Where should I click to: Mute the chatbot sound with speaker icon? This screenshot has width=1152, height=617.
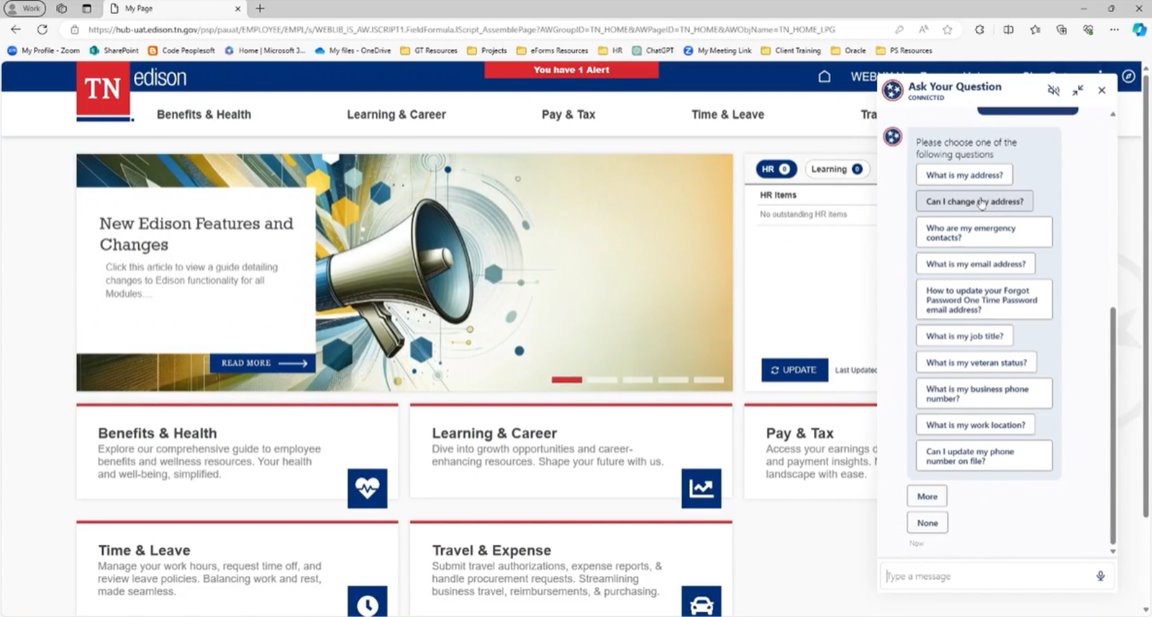tap(1053, 90)
